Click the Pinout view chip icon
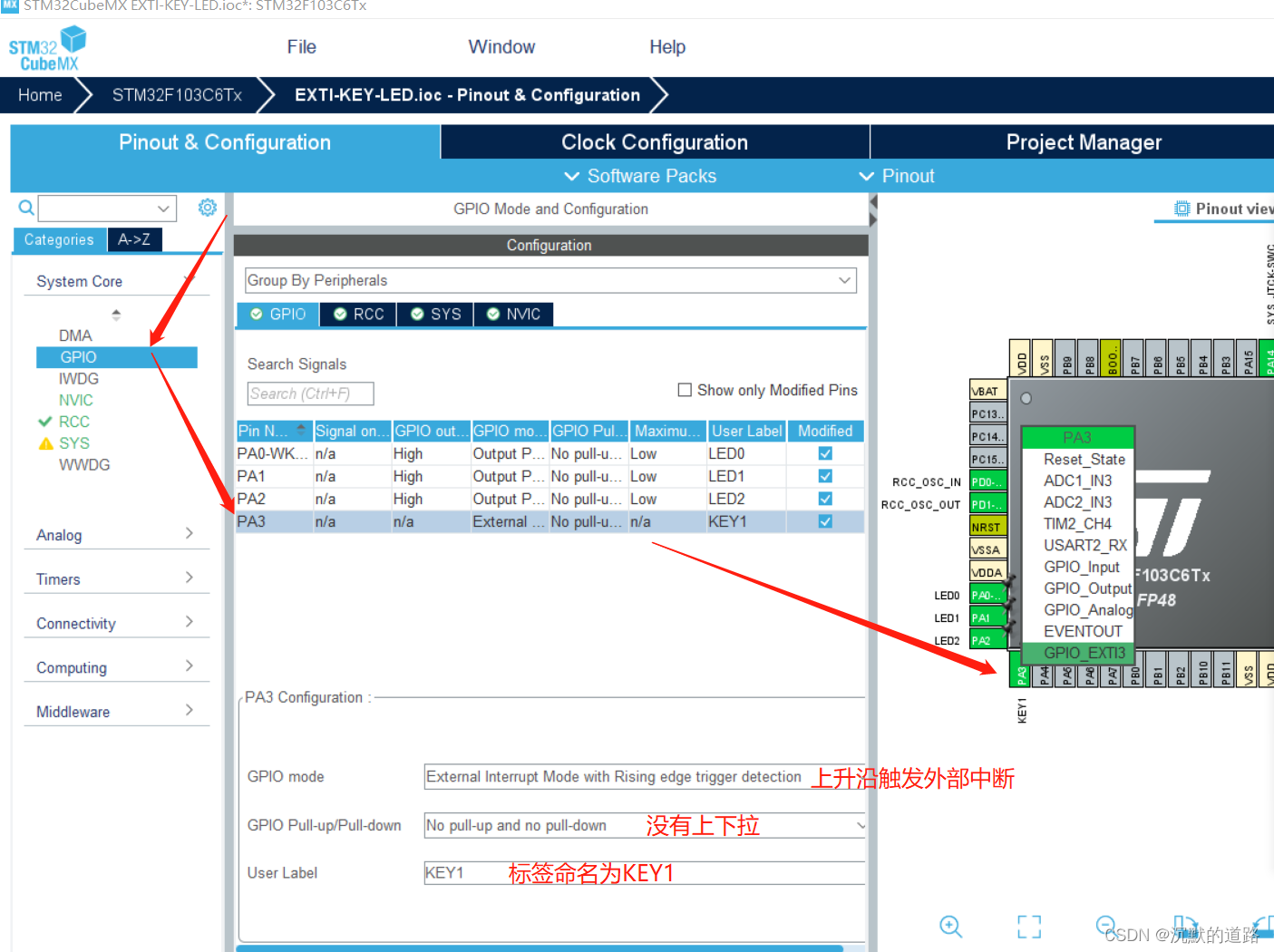 [x=1182, y=209]
